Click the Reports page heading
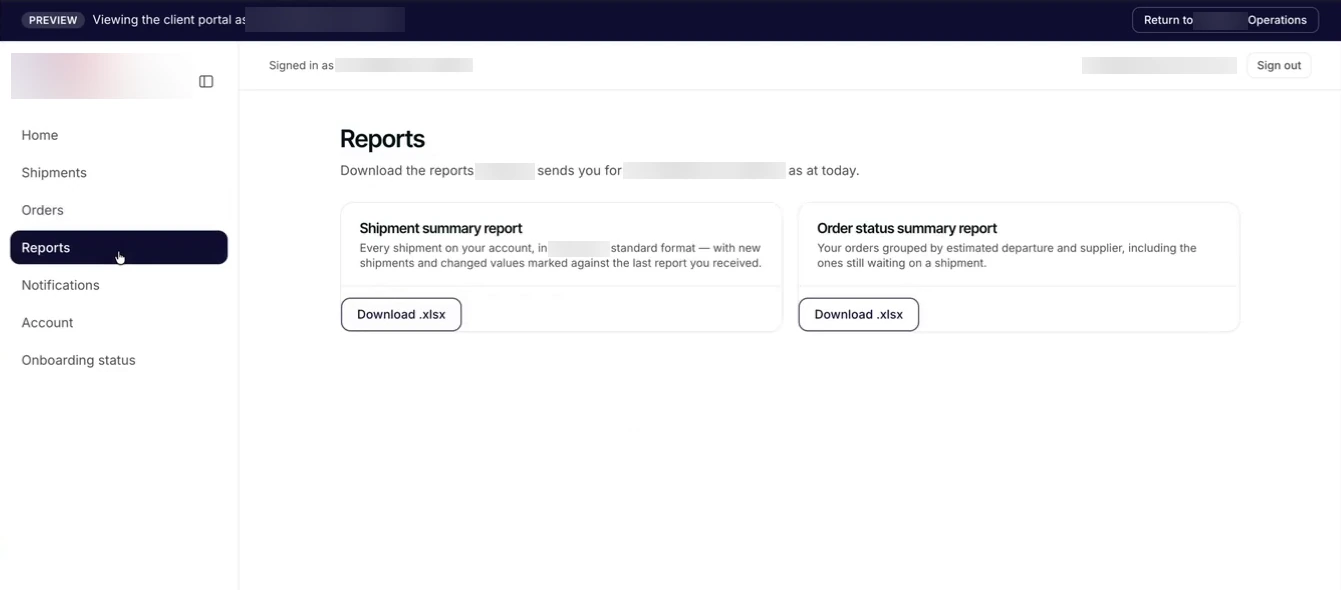1341x590 pixels. pyautogui.click(x=382, y=139)
